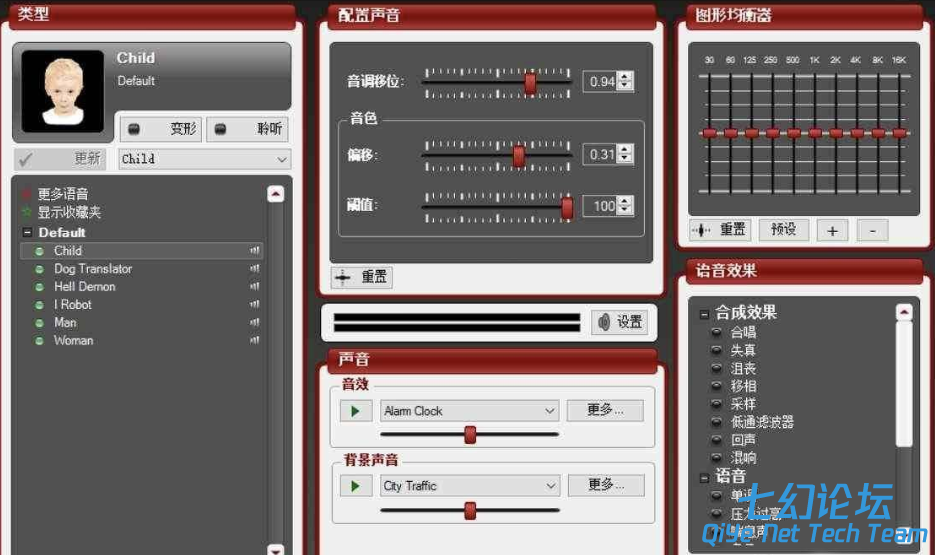This screenshot has width=935, height=555.
Task: Toggle the 聆听 listen button
Action: 247,129
